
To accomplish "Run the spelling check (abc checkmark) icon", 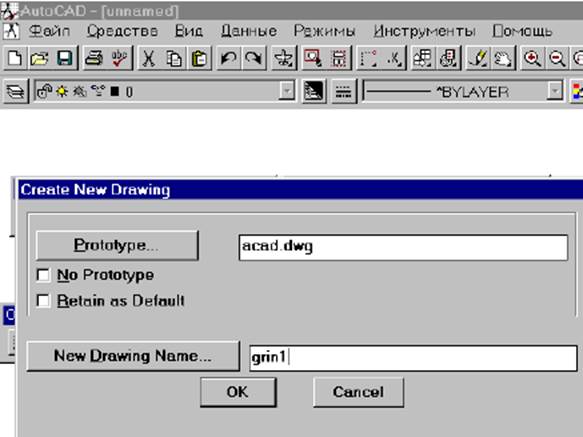I will point(119,58).
